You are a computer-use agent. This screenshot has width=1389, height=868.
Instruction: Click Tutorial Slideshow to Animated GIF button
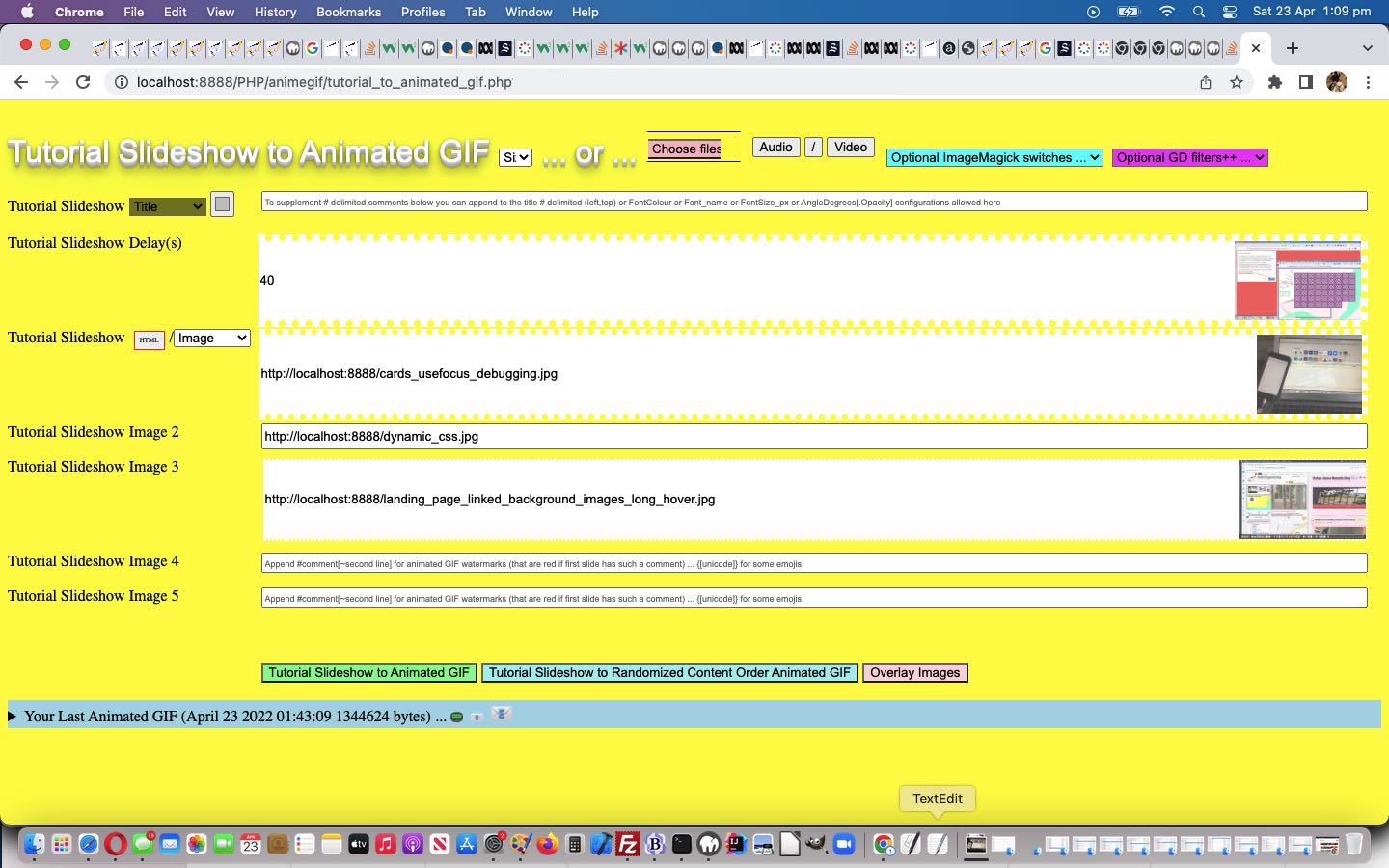[x=368, y=672]
